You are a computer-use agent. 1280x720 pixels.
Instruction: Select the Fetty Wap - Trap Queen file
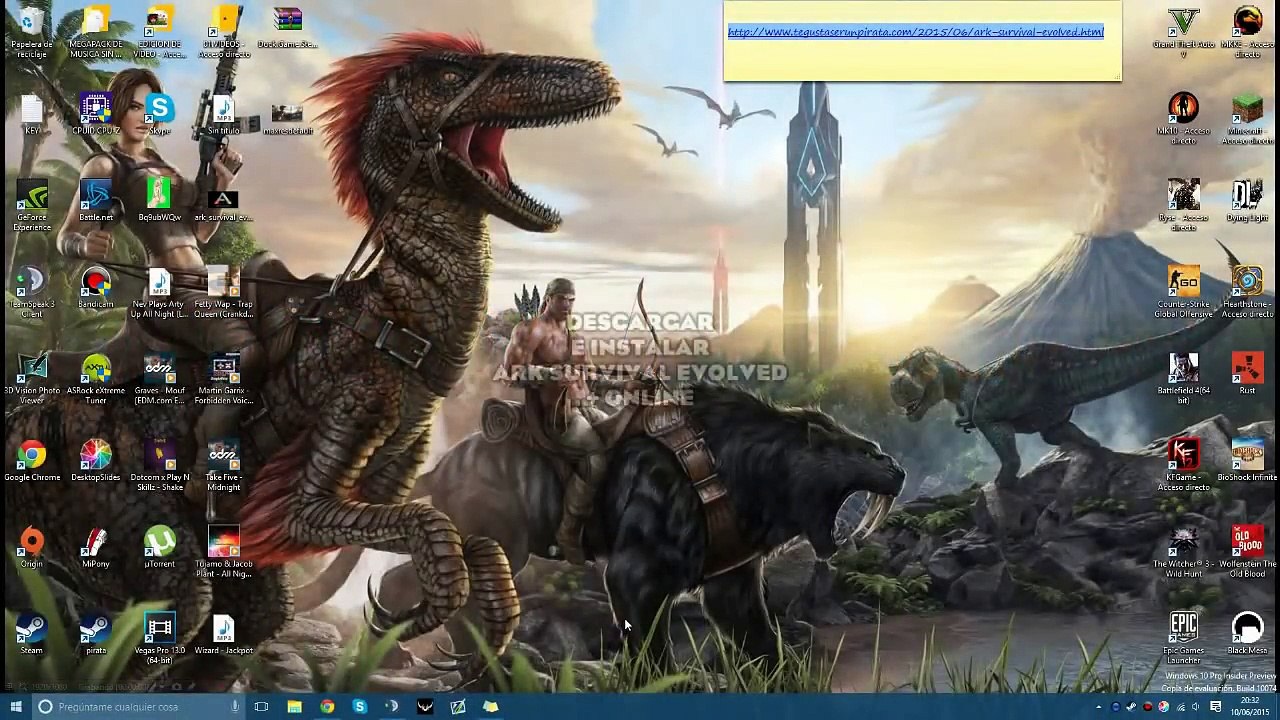pos(223,293)
